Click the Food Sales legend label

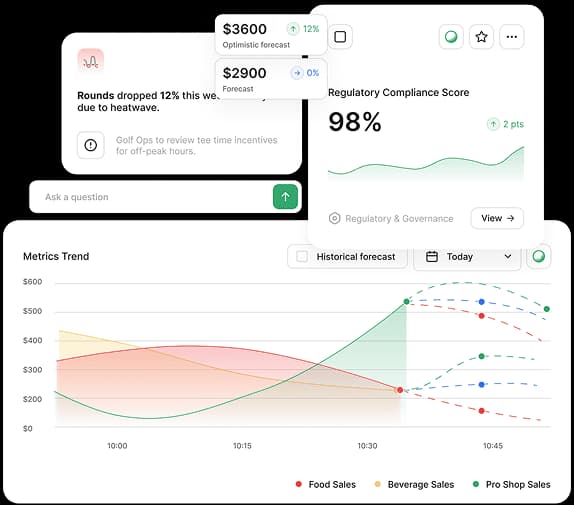click(332, 485)
